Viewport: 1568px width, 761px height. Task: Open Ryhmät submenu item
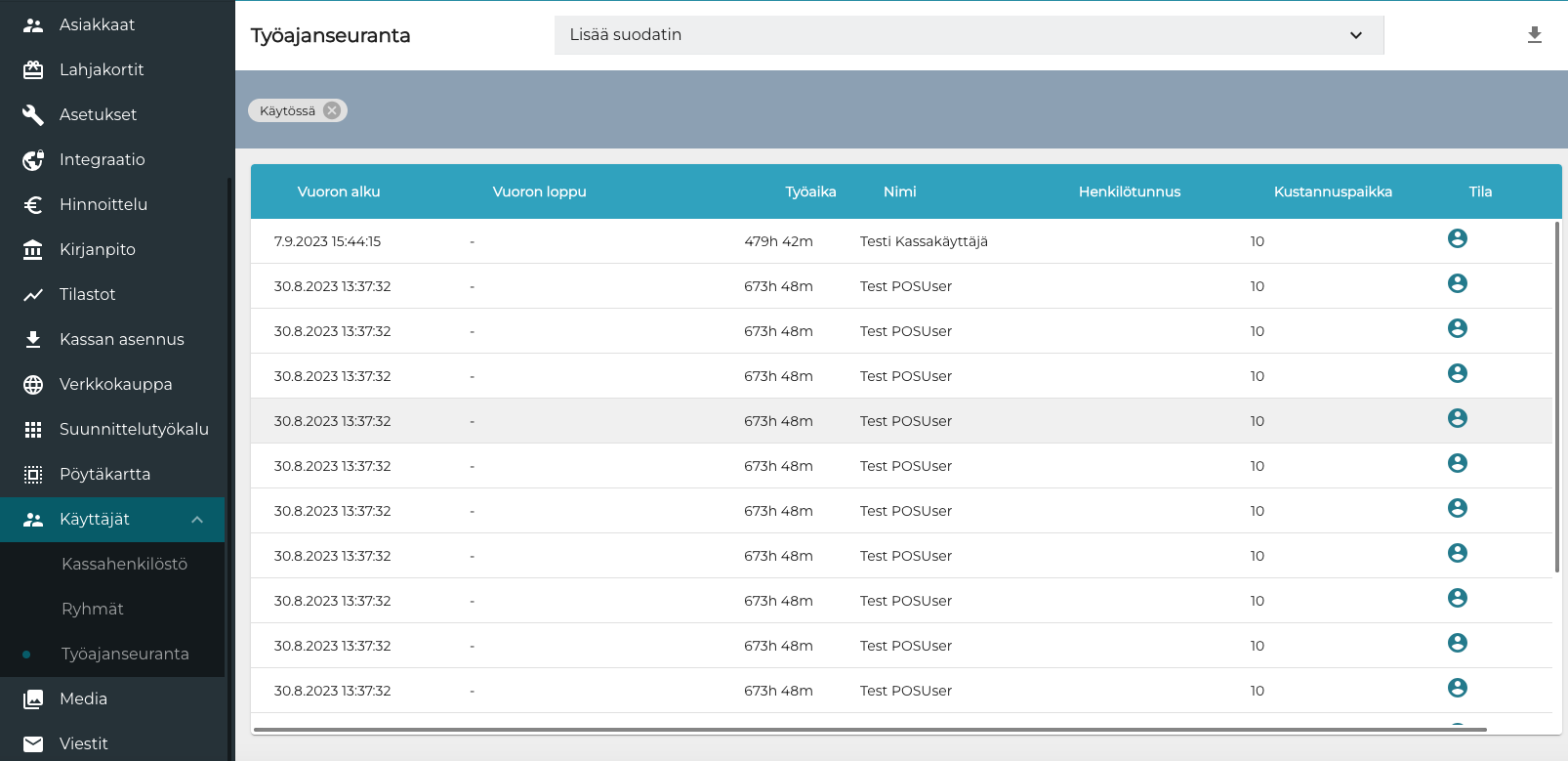click(x=93, y=610)
